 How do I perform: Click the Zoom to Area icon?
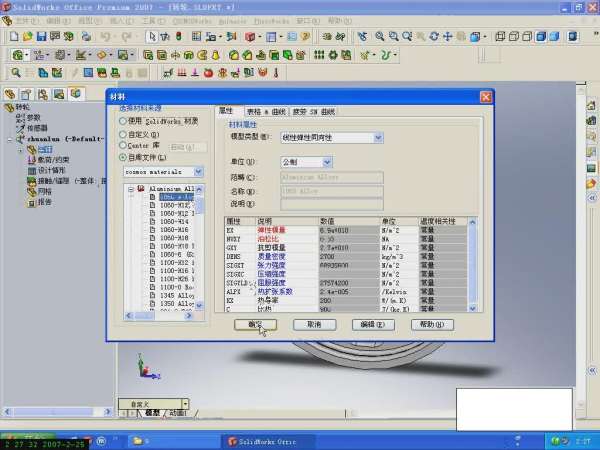point(393,36)
